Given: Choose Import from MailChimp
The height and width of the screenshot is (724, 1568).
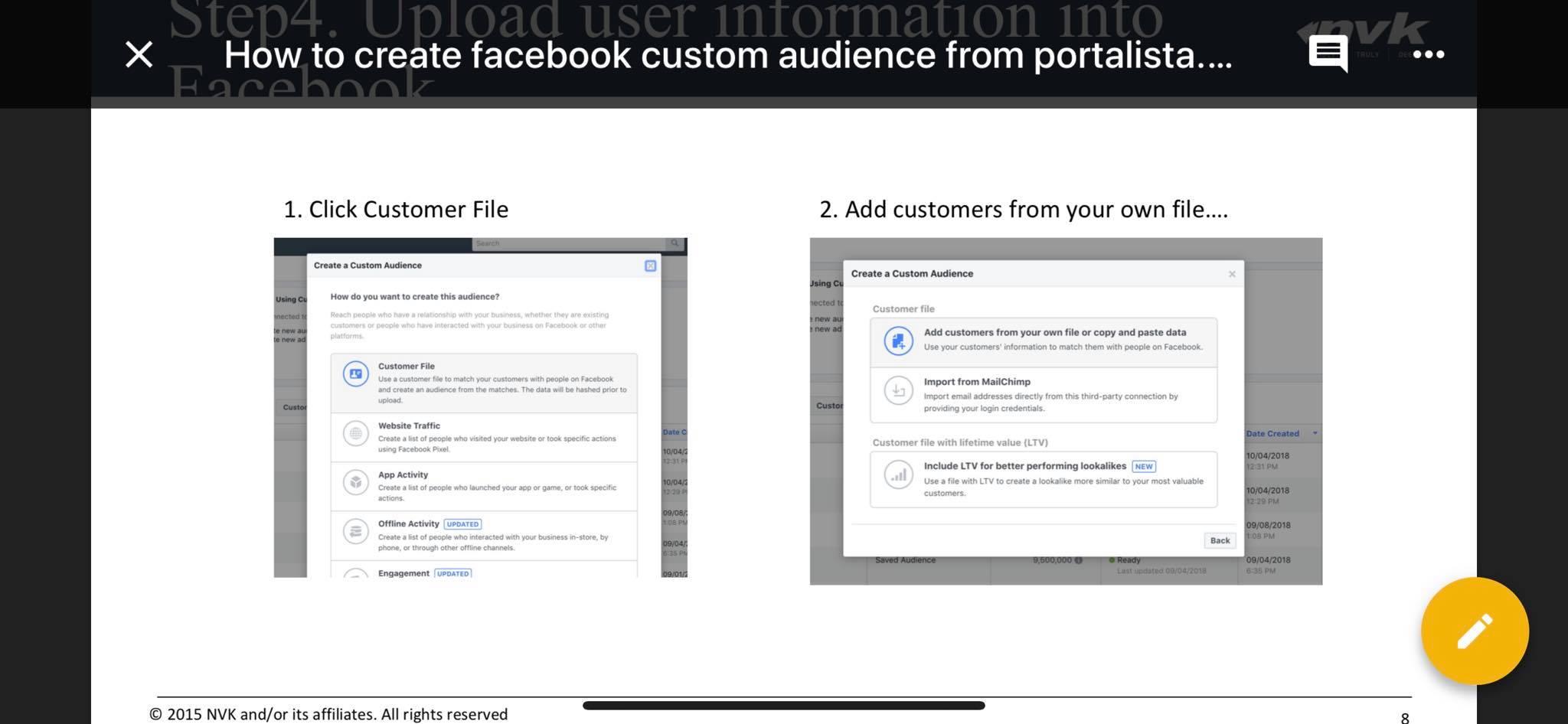Looking at the screenshot, I should 1044,395.
